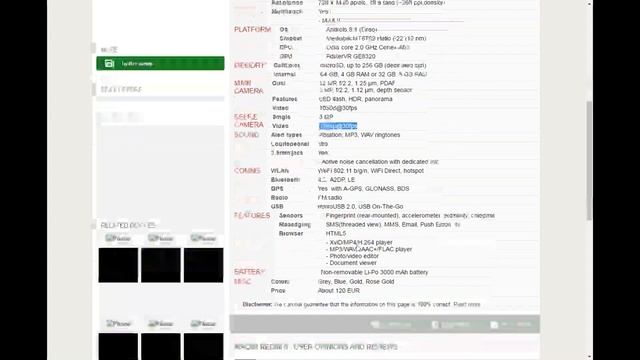Screen dimensions: 640x360
Task: Click the Messaging spec label
Action: click(295, 225)
